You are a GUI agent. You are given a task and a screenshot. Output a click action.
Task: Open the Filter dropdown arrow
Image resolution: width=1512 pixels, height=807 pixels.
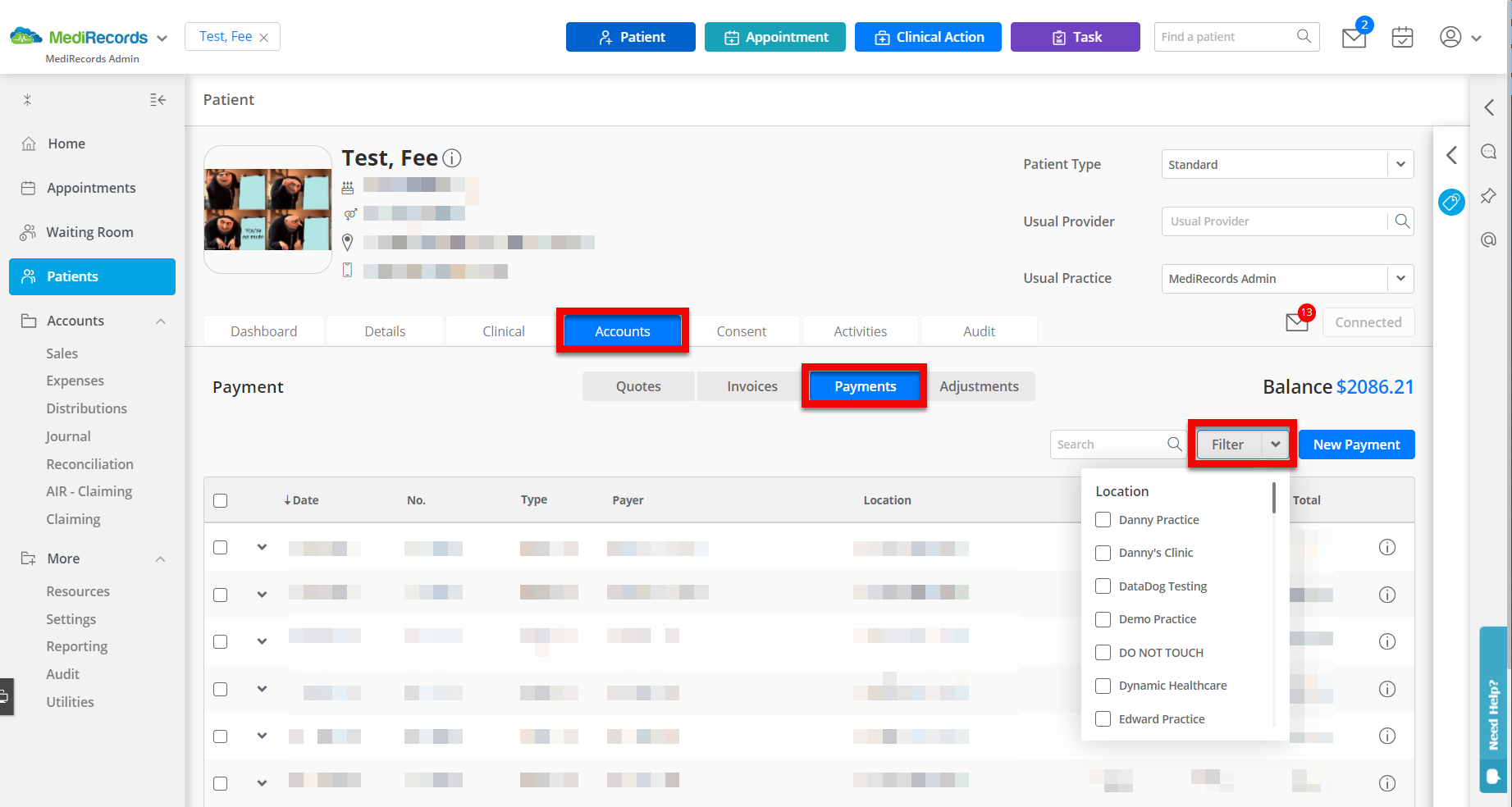[x=1275, y=445]
